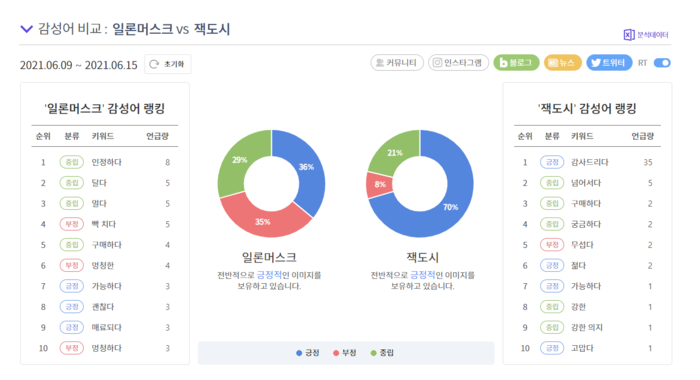Click the 초기화 reset button
700x380 pixels.
(x=168, y=64)
